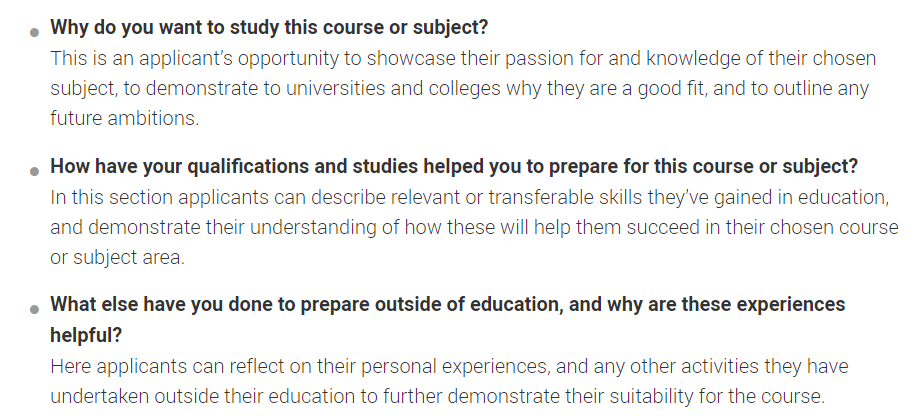Click the heading 'Why do you want to study this course or subject?'
The height and width of the screenshot is (420, 921).
point(269,28)
